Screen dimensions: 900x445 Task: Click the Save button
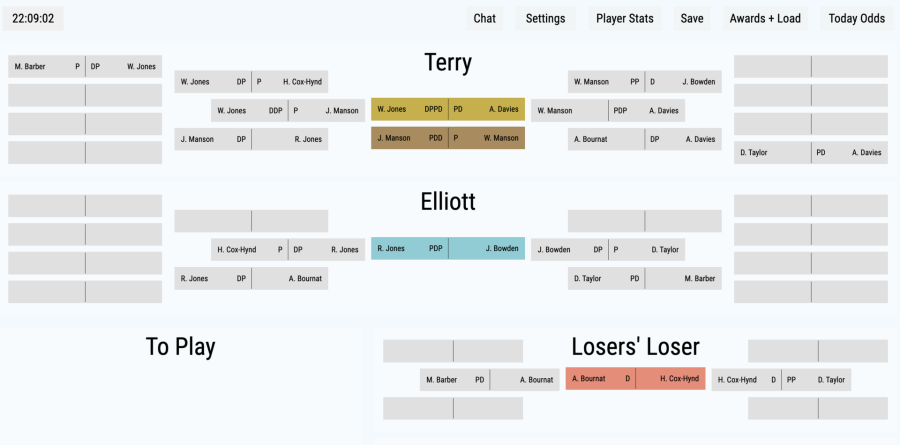(x=692, y=18)
